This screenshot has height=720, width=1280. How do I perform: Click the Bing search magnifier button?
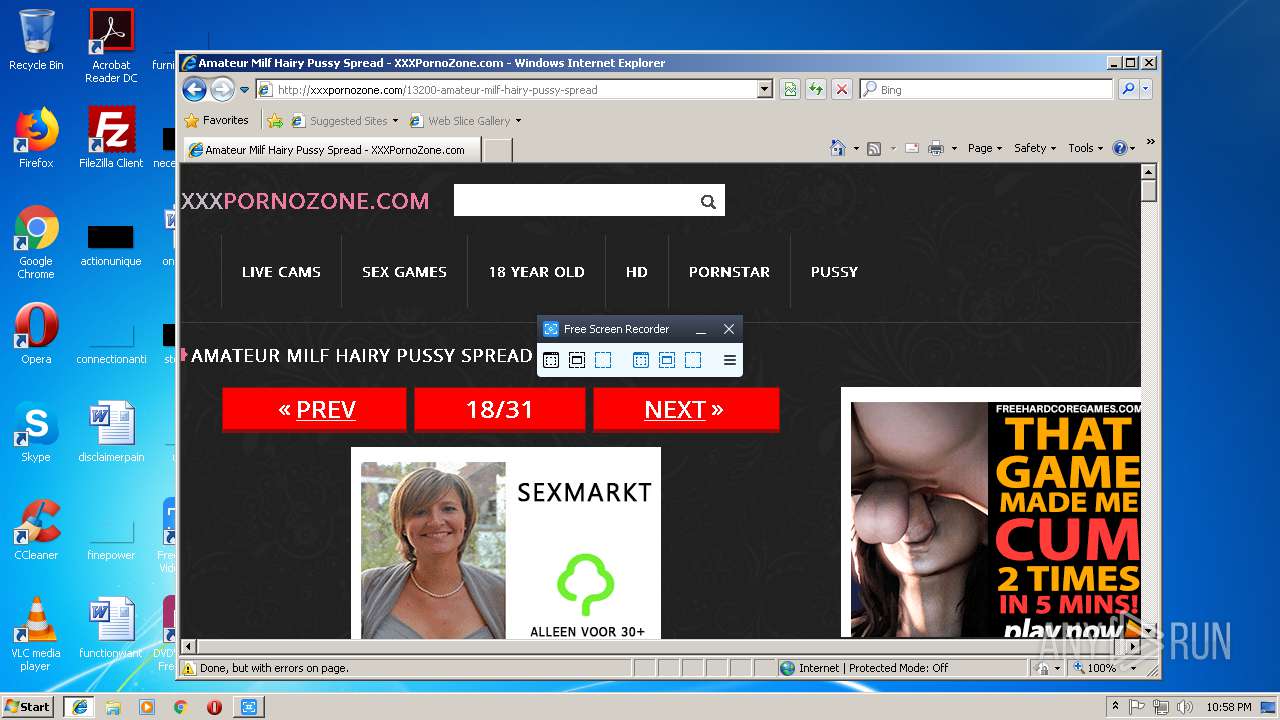1128,89
